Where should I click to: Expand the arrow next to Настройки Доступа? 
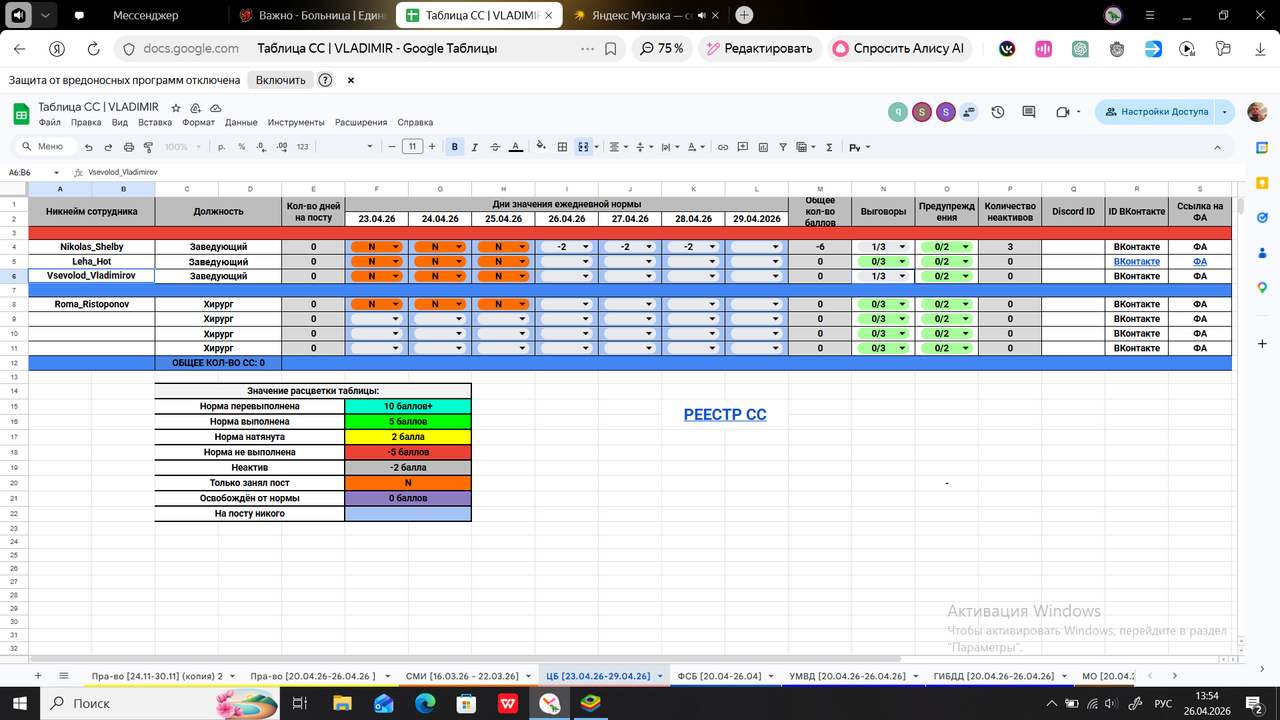click(x=1225, y=112)
